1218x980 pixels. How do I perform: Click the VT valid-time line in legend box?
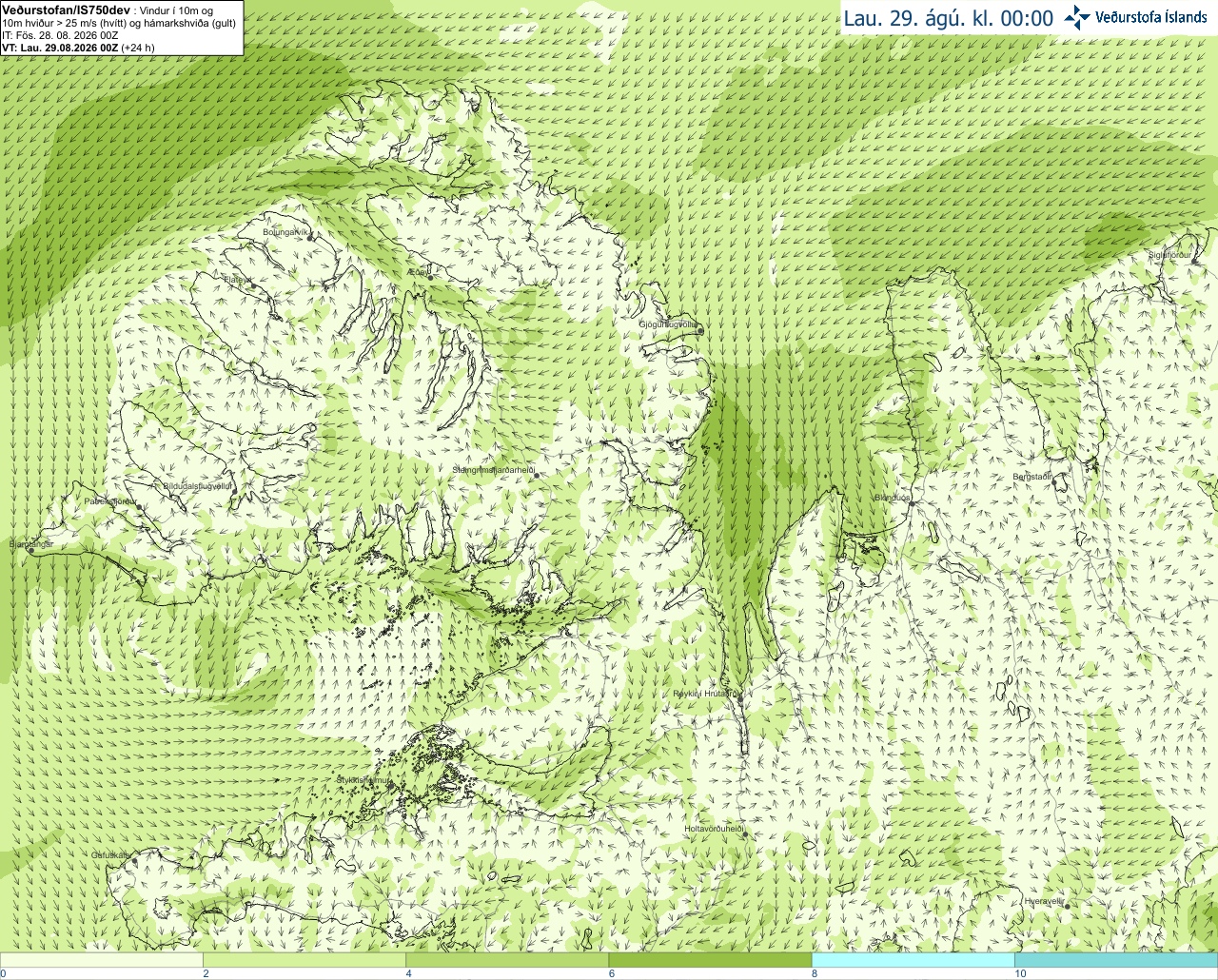78,48
